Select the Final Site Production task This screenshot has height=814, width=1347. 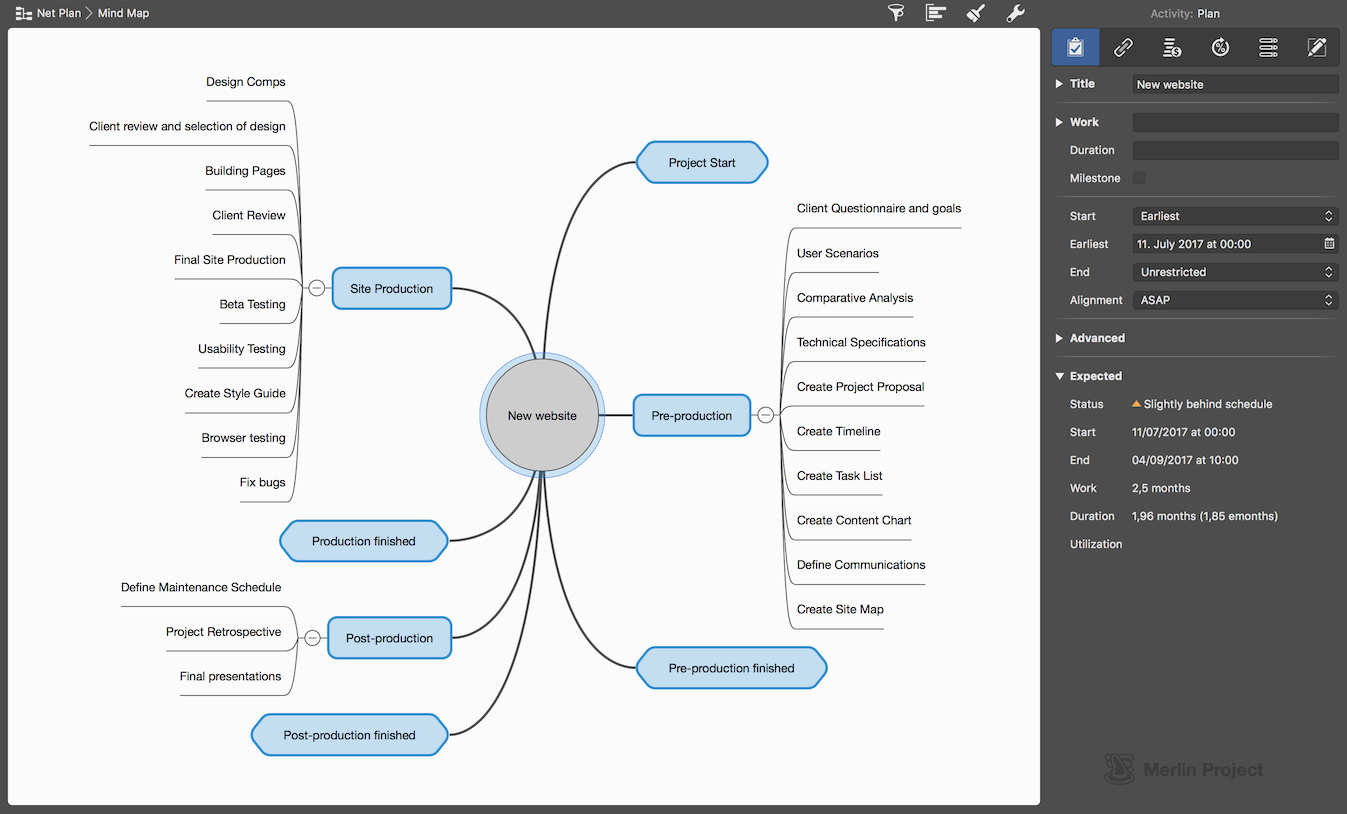(230, 260)
